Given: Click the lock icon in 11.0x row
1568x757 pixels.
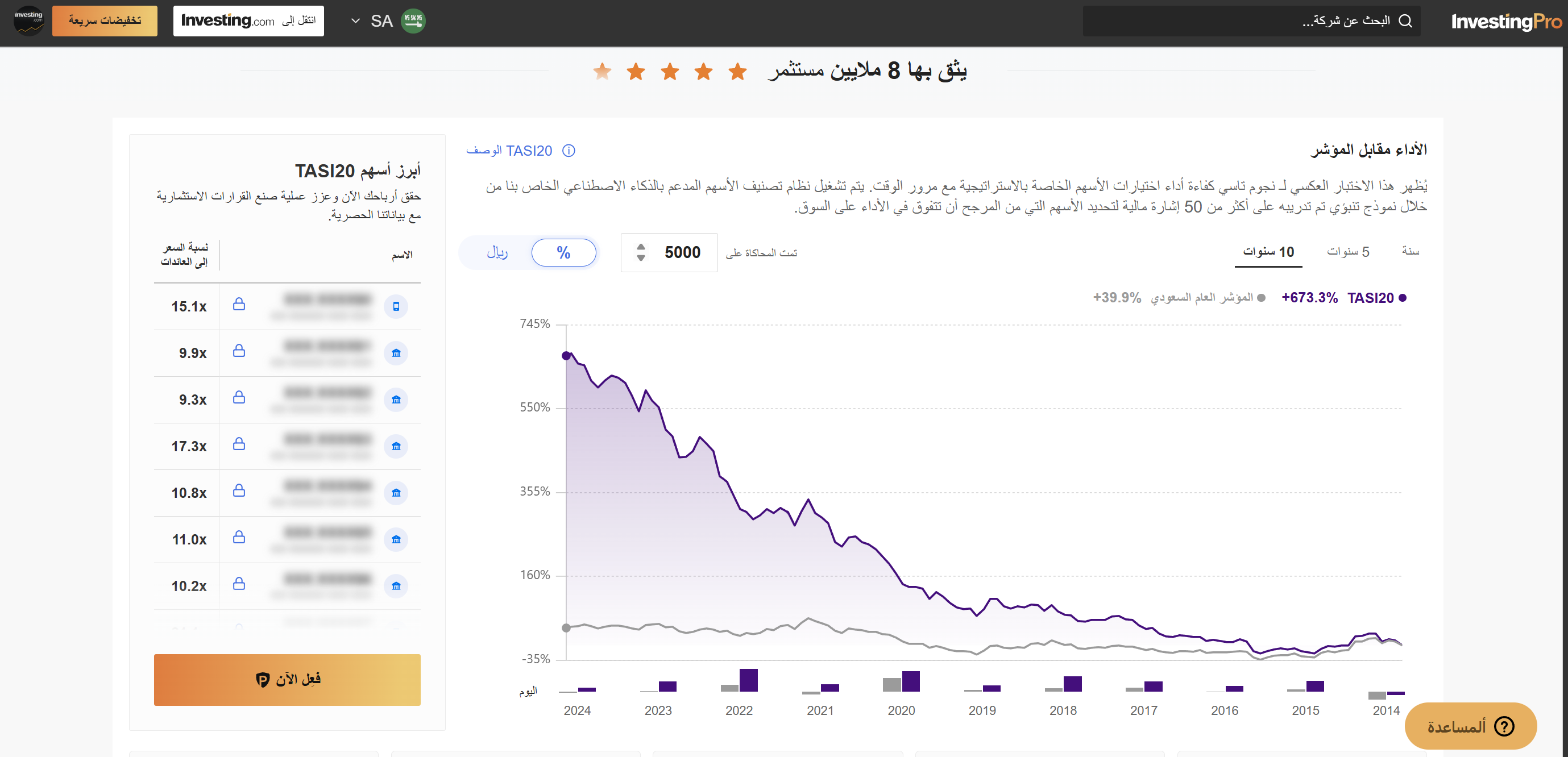Looking at the screenshot, I should tap(239, 536).
